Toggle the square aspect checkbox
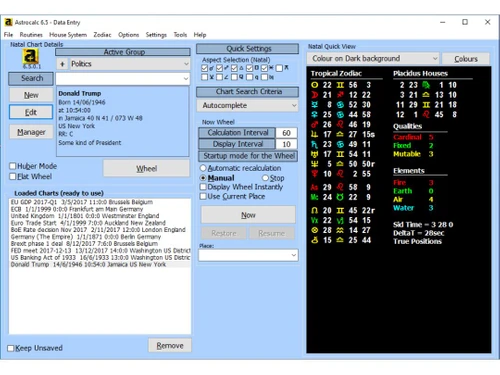 [x=249, y=68]
